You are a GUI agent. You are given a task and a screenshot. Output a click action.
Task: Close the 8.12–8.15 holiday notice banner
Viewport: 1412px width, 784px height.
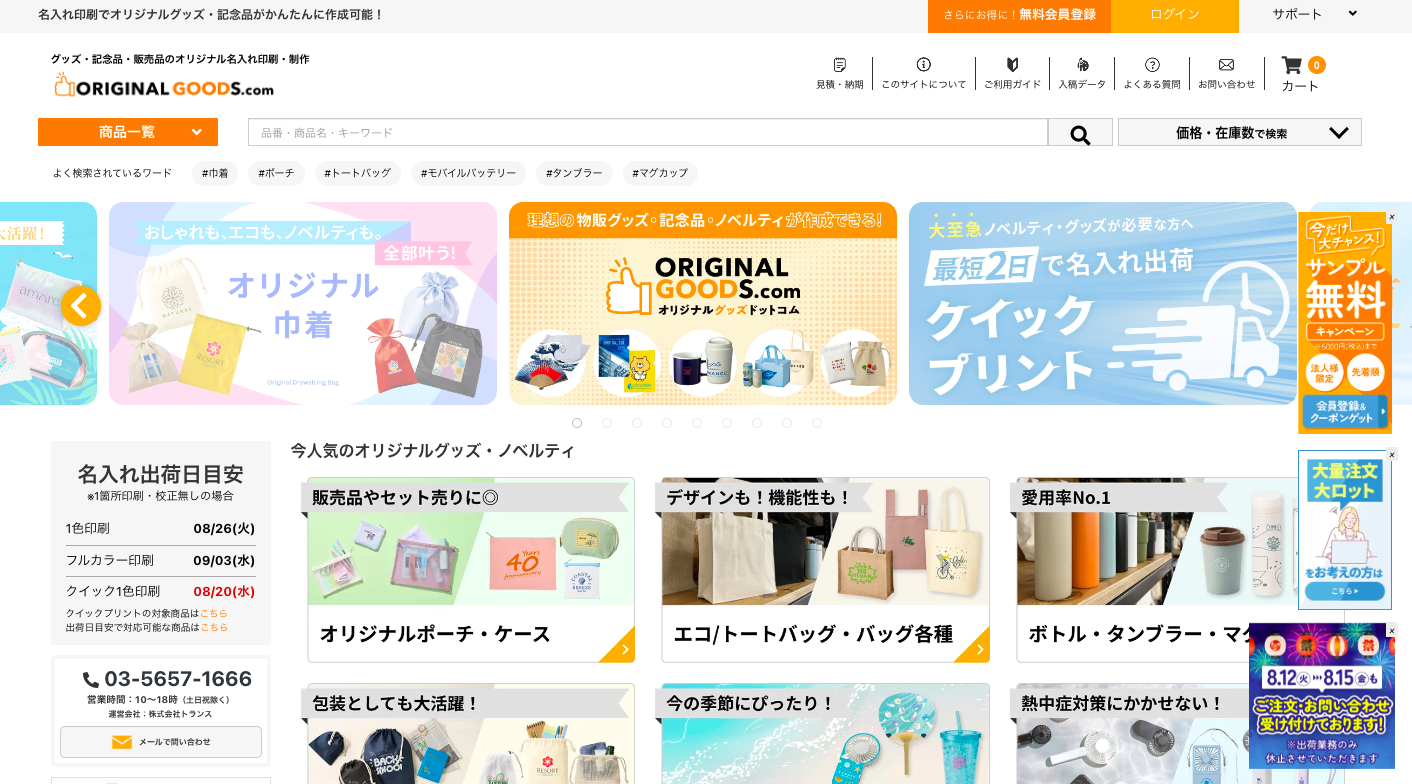coord(1391,630)
